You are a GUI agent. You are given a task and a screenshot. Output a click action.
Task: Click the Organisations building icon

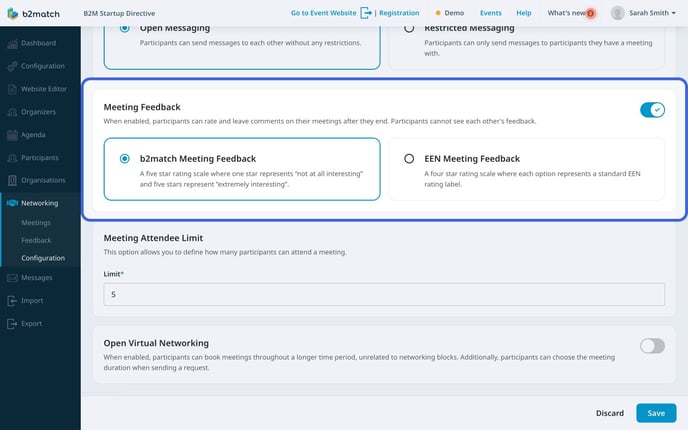point(12,180)
